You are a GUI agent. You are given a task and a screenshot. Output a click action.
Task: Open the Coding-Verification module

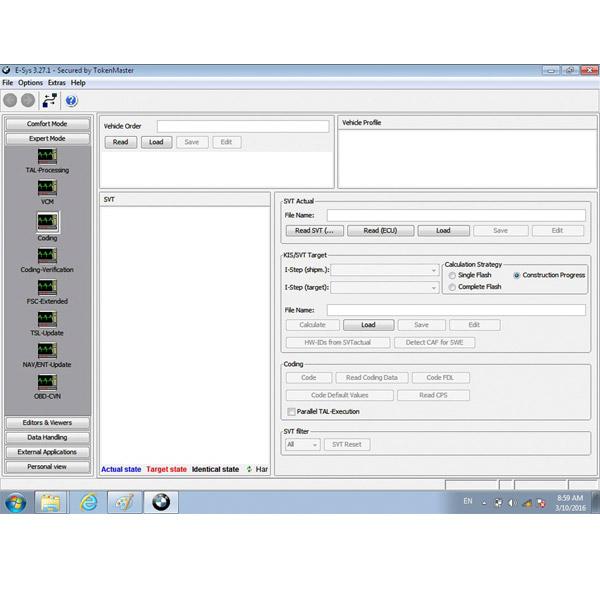[47, 255]
